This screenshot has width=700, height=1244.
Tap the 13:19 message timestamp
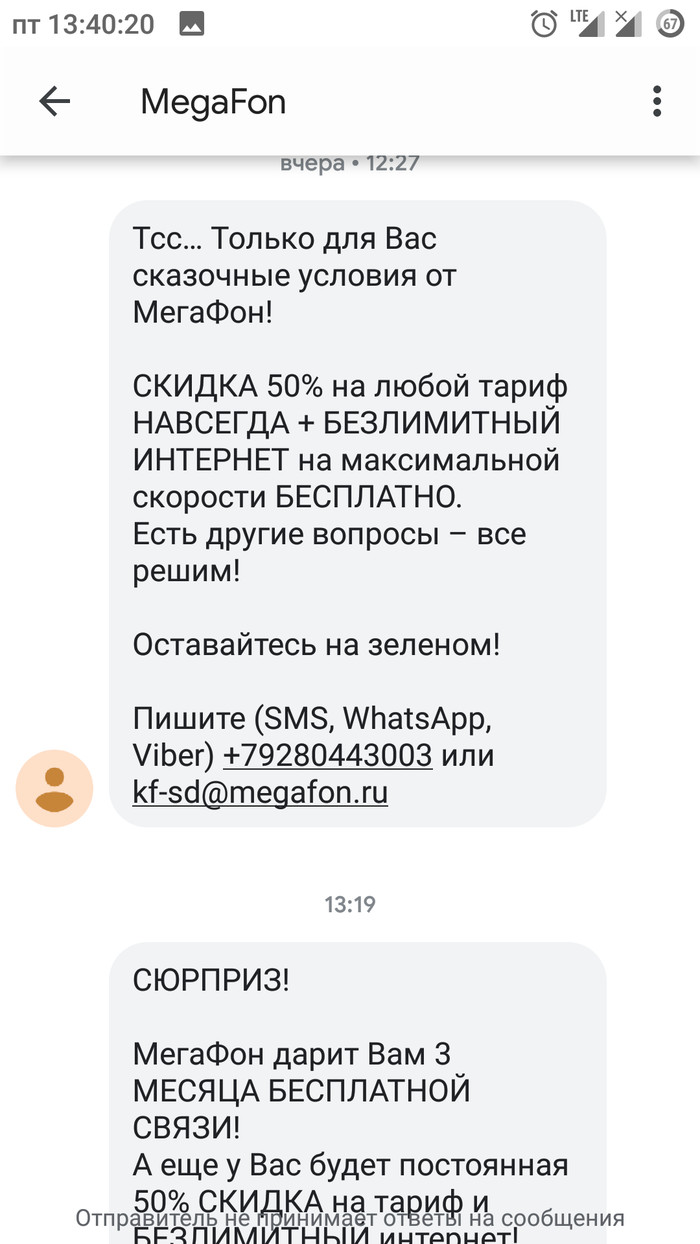point(350,905)
